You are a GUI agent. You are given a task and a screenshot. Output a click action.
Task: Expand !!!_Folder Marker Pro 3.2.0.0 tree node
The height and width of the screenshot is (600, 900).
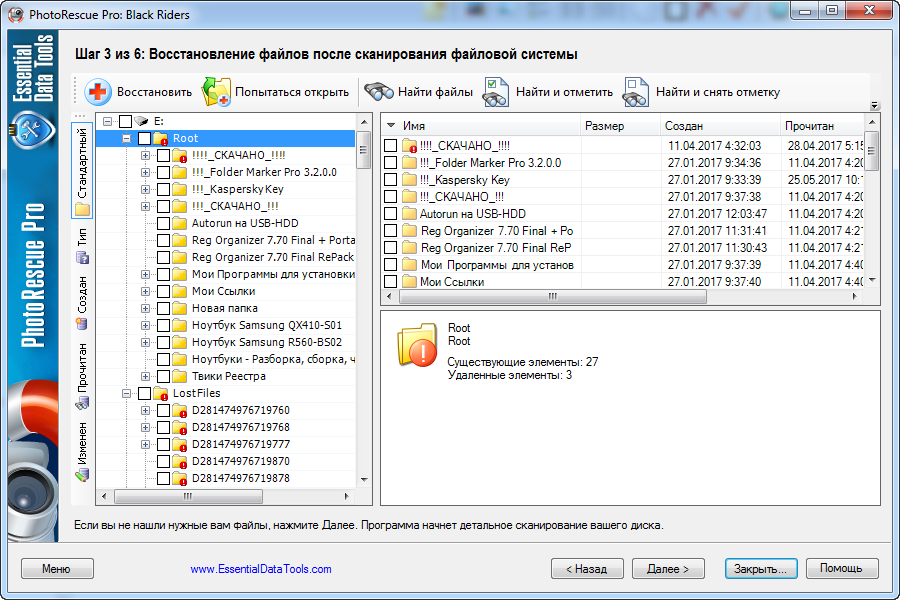(x=145, y=172)
